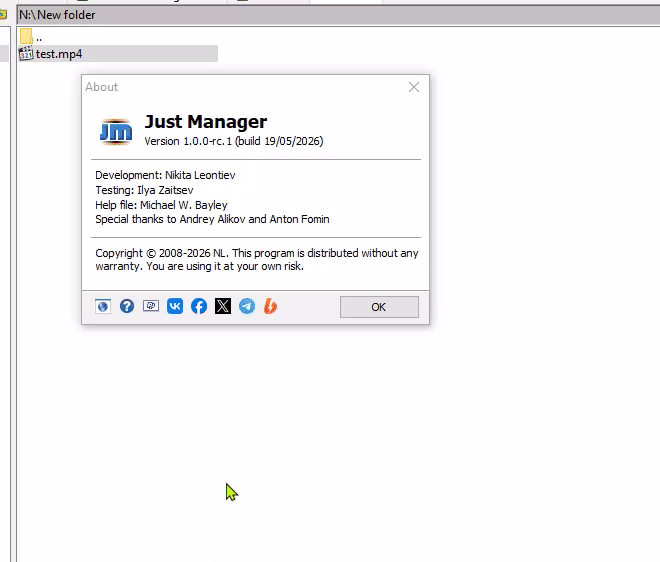Click 'Development: Nikita Leontiev' line
660x562 pixels.
165,175
